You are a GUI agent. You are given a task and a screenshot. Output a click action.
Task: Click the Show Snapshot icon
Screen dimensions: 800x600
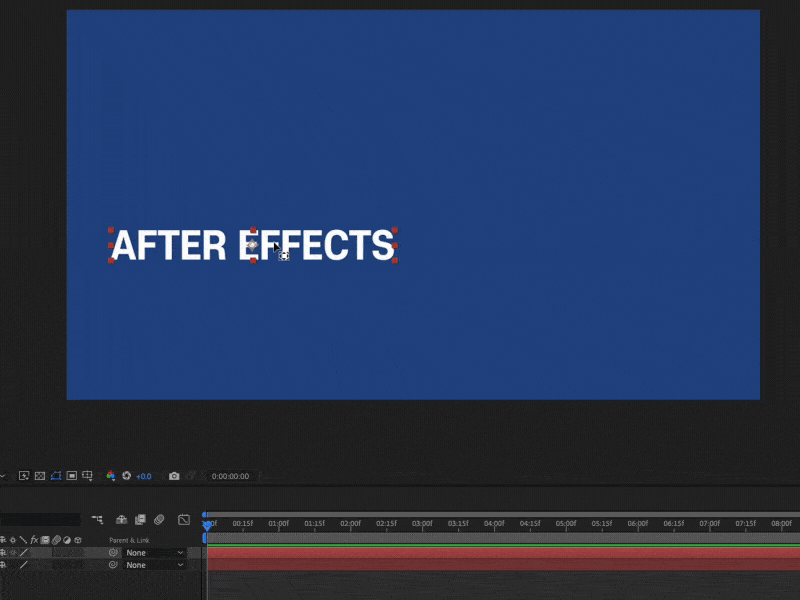click(190, 476)
